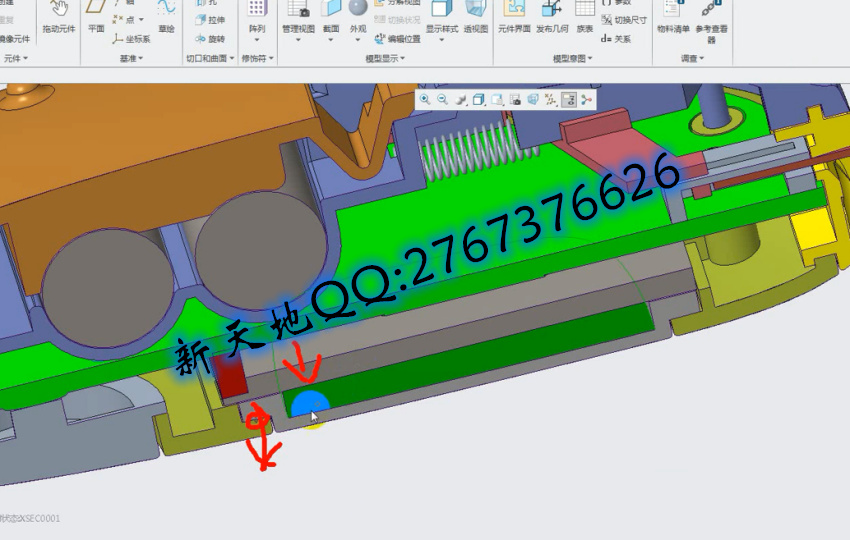Viewport: 850px width, 540px height.
Task: Click the Relations (关系) button
Action: pyautogui.click(x=616, y=39)
